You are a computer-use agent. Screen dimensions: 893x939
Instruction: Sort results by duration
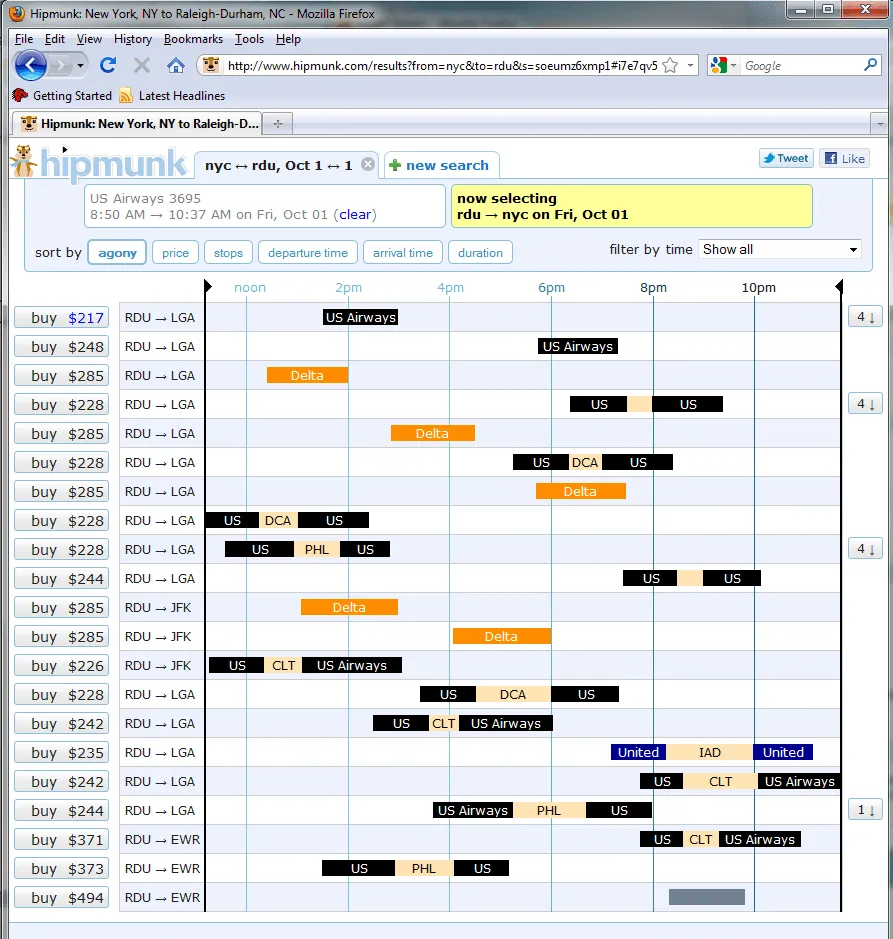point(480,253)
